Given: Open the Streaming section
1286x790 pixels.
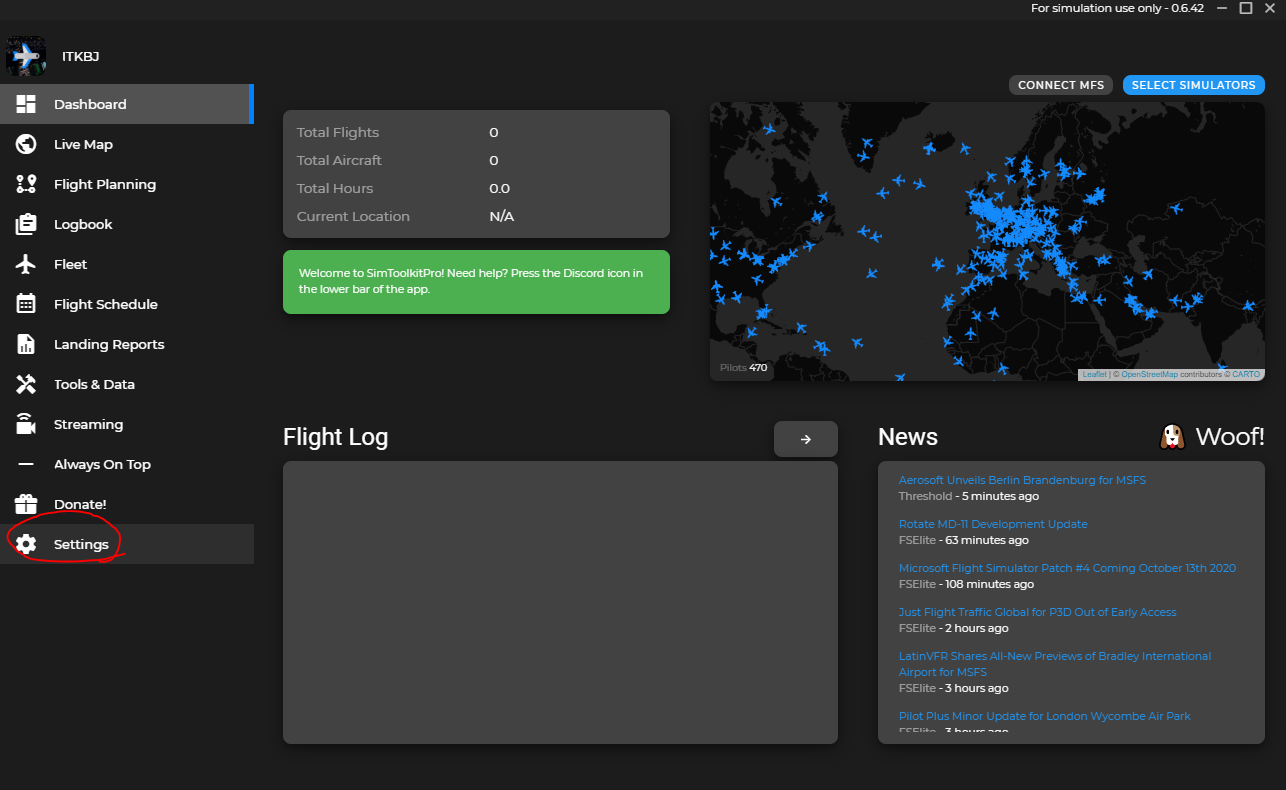Looking at the screenshot, I should coord(126,424).
